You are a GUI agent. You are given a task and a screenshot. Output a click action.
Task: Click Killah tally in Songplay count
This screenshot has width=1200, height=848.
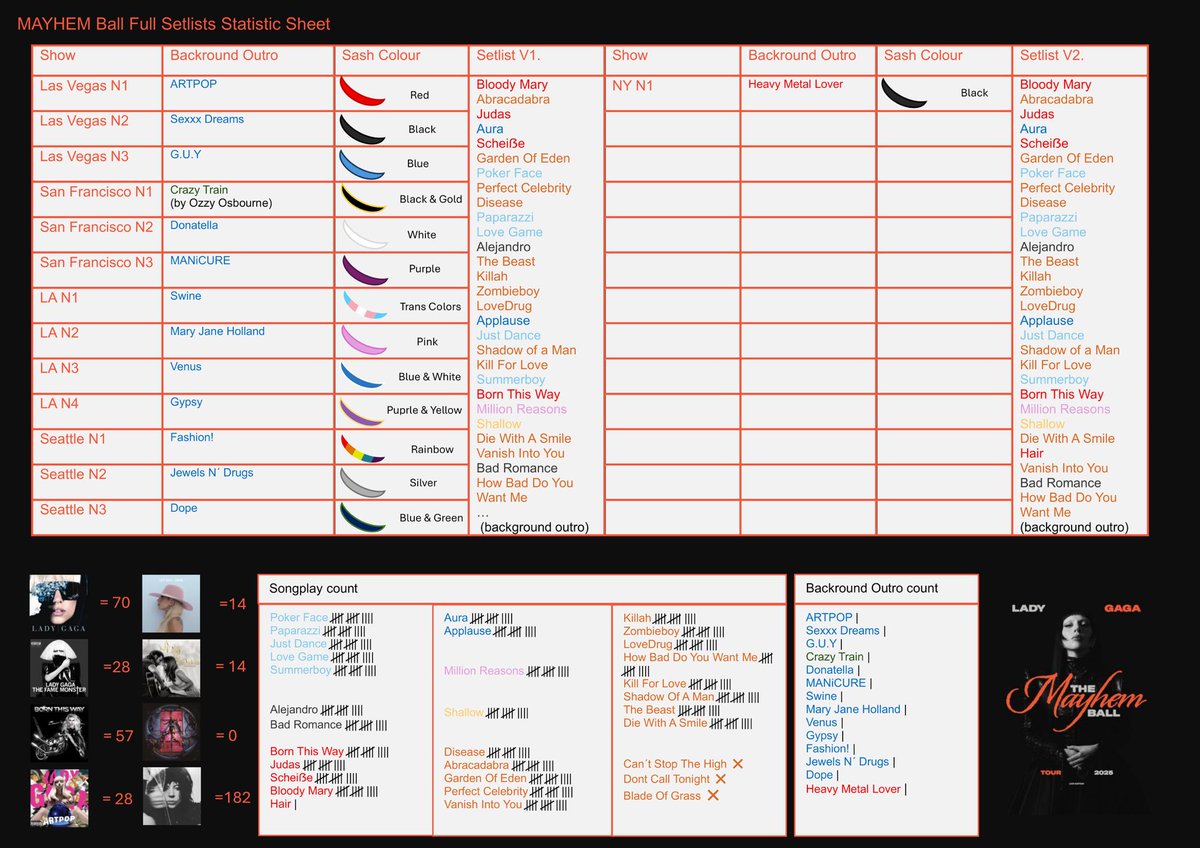click(x=673, y=618)
